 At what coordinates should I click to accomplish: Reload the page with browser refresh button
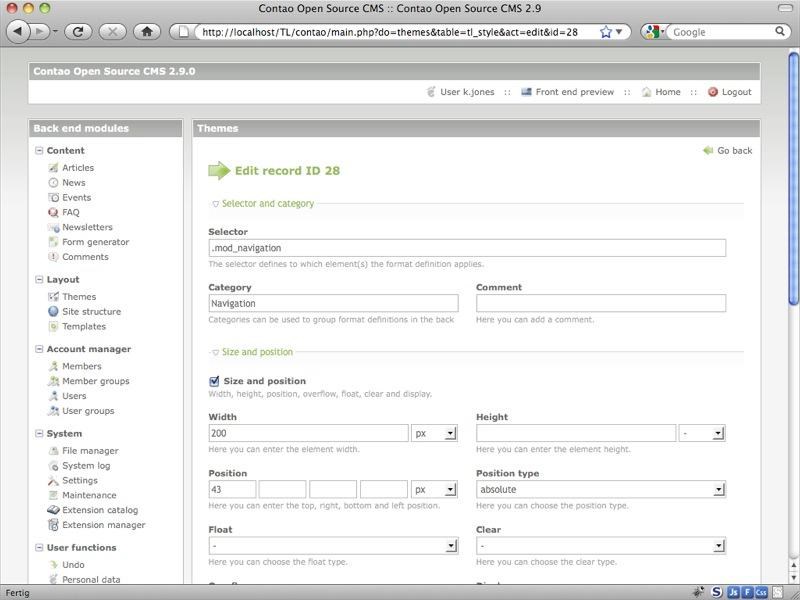click(x=78, y=32)
